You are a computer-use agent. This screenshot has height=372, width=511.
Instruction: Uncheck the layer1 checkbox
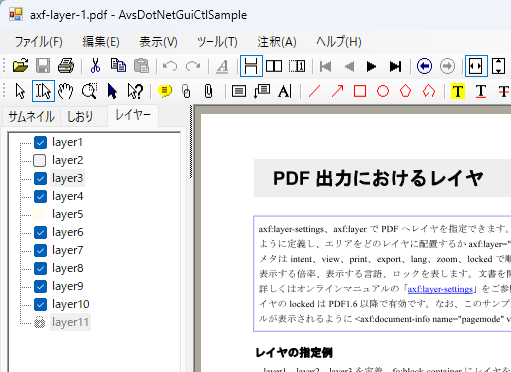[40, 142]
